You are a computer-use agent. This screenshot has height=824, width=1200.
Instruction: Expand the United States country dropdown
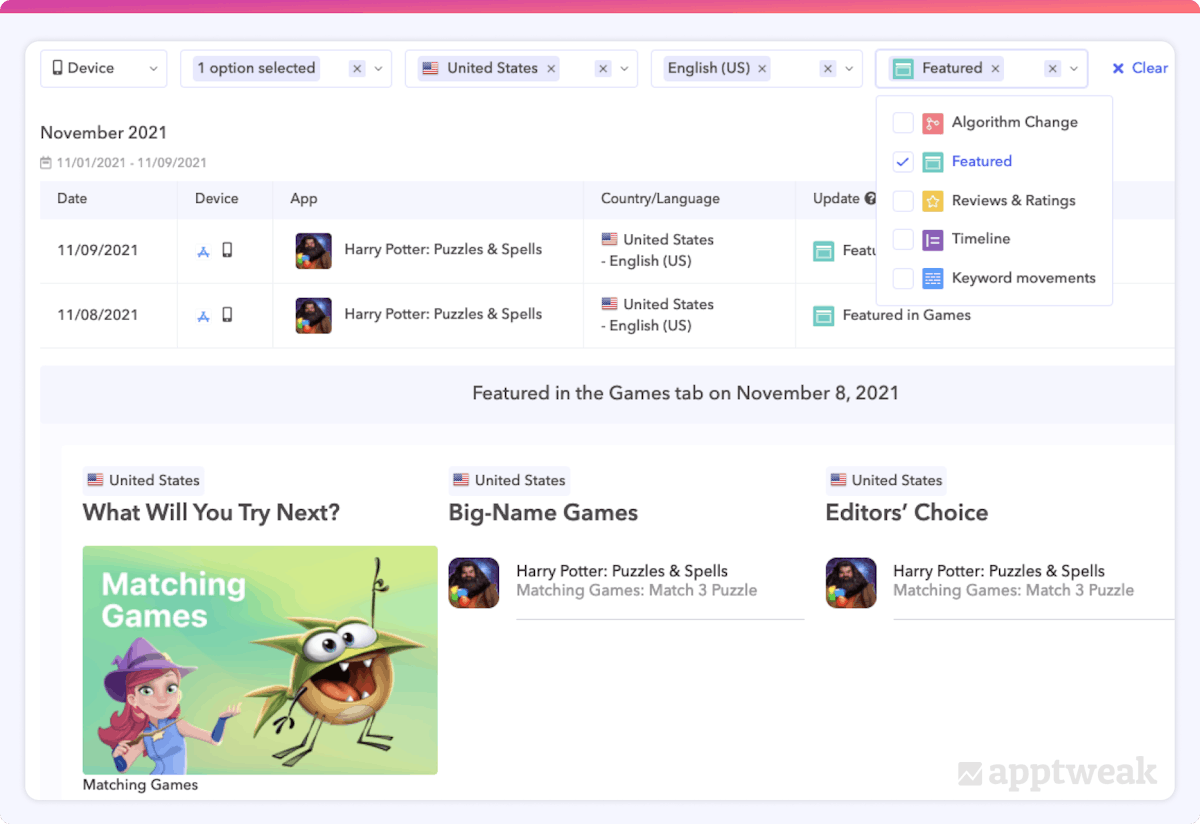click(625, 69)
